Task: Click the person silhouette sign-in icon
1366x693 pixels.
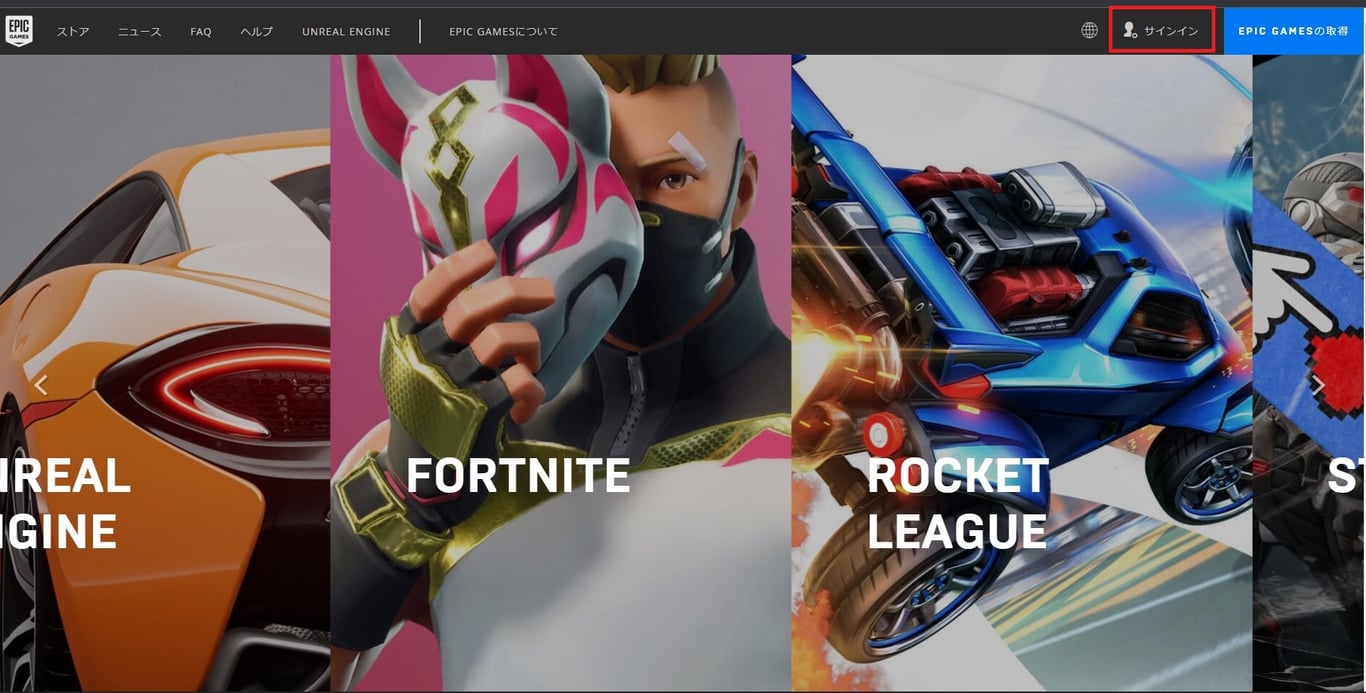Action: (x=1131, y=30)
